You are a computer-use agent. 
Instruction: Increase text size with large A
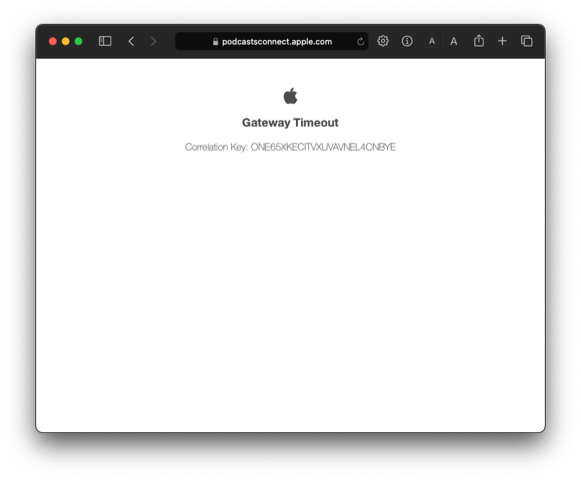point(454,41)
